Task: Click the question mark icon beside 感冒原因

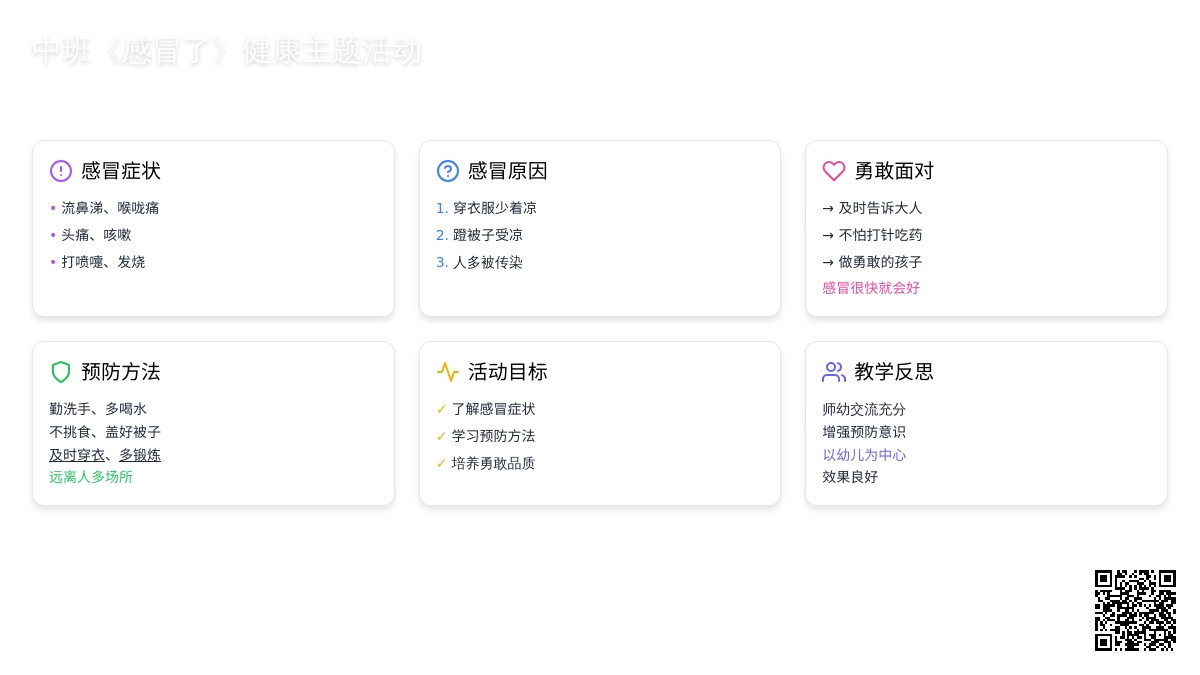Action: pos(448,171)
